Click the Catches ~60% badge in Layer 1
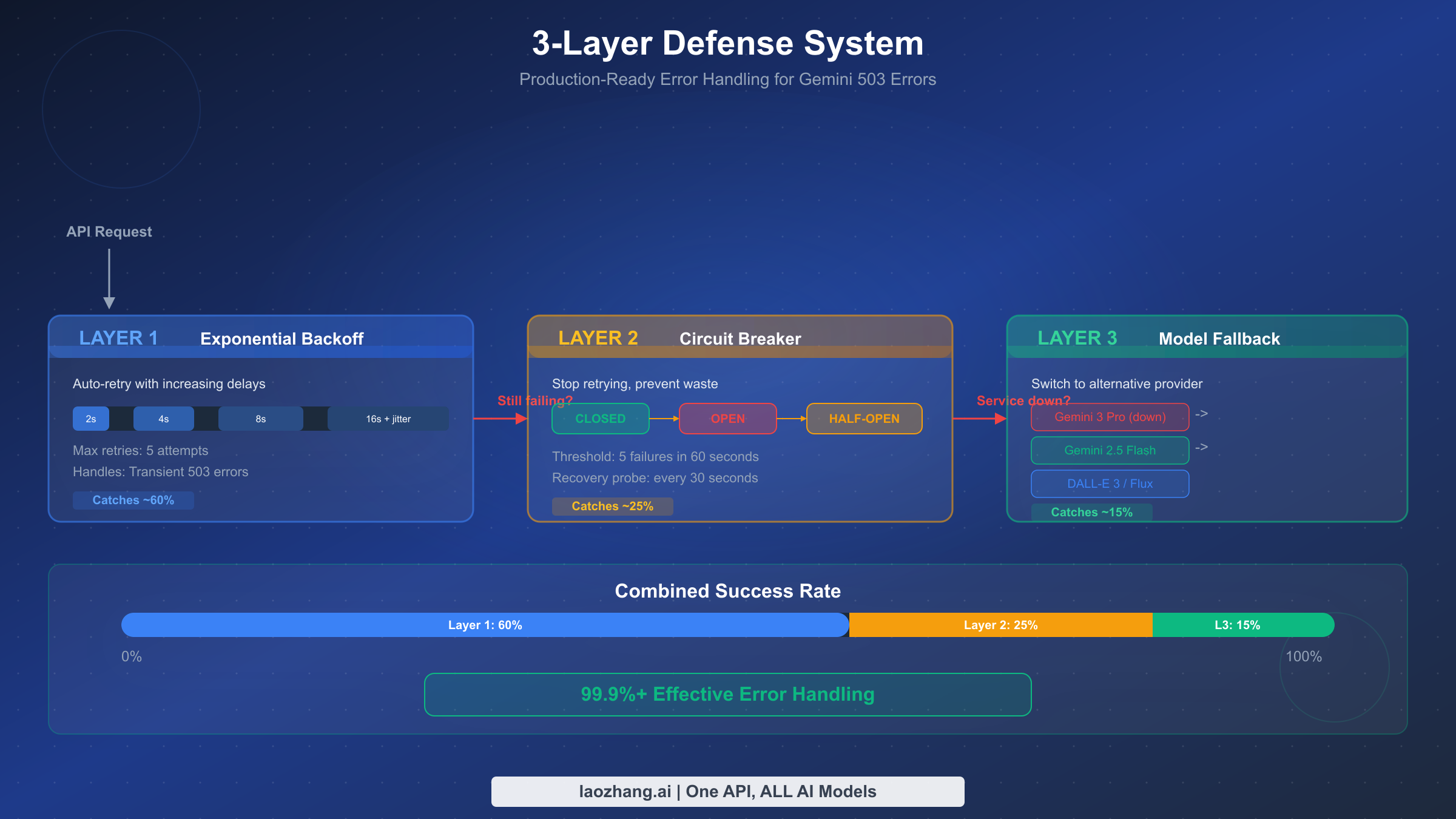Image resolution: width=1456 pixels, height=819 pixels. point(133,500)
